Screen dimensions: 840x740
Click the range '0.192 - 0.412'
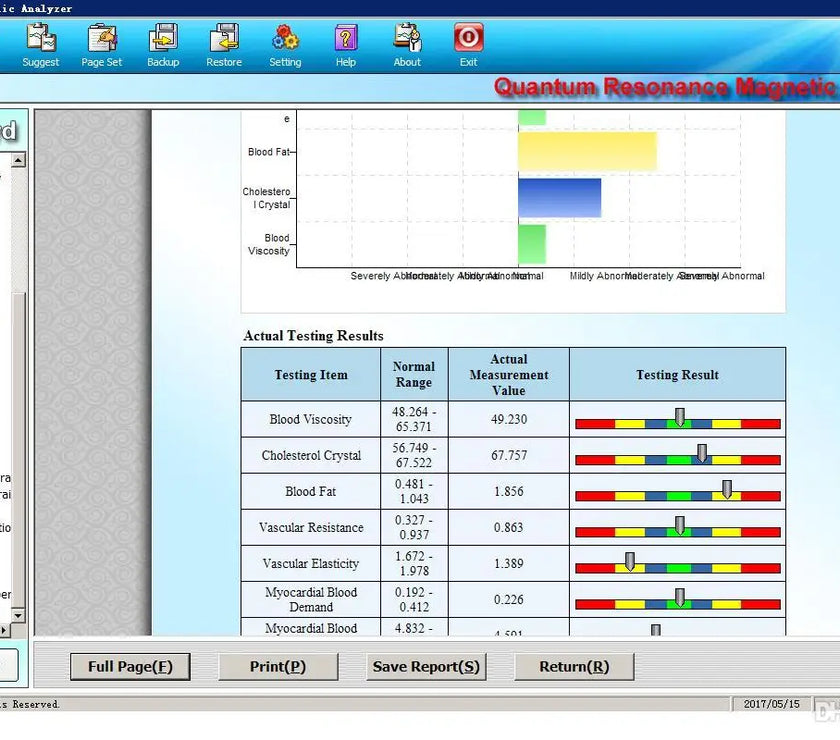pos(414,600)
